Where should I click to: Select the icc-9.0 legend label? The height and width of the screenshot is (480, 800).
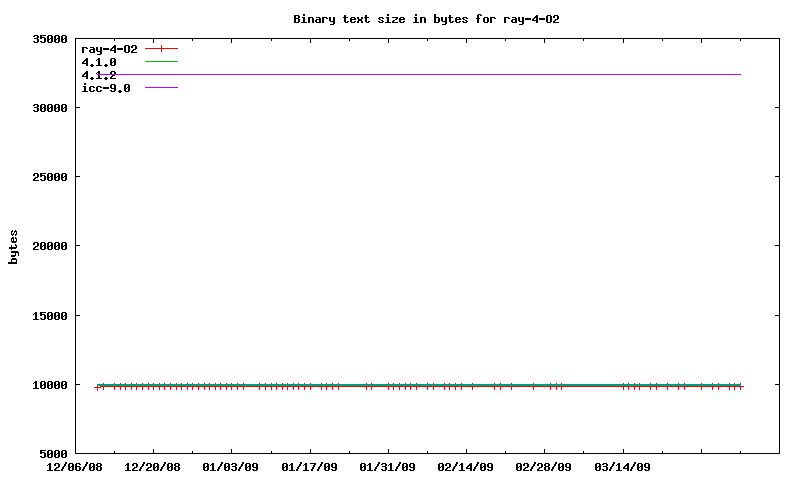[106, 88]
